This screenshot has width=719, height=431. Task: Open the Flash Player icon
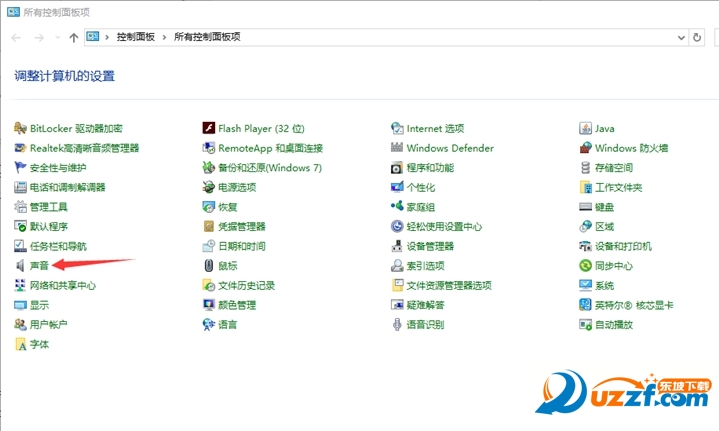(209, 128)
